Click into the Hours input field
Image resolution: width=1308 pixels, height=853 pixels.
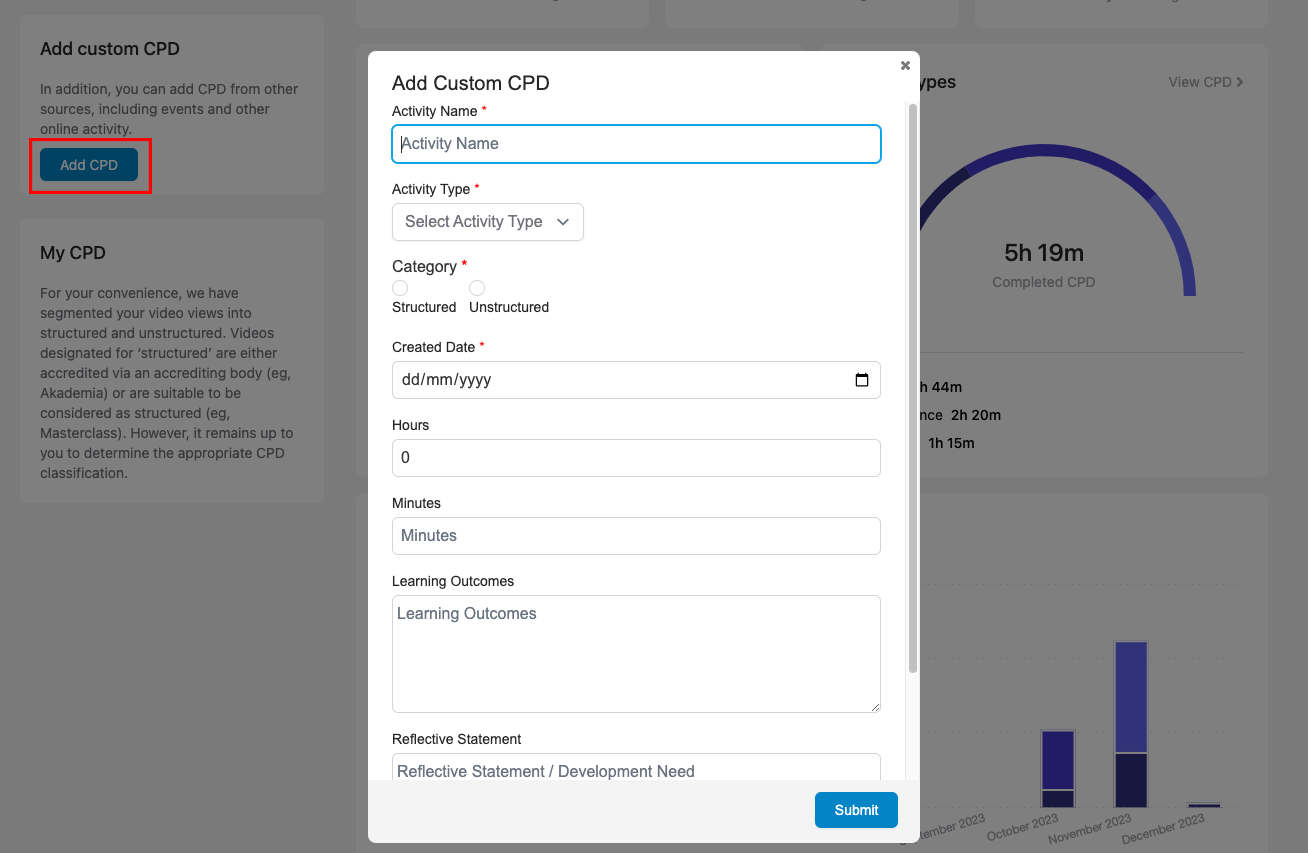pyautogui.click(x=636, y=458)
